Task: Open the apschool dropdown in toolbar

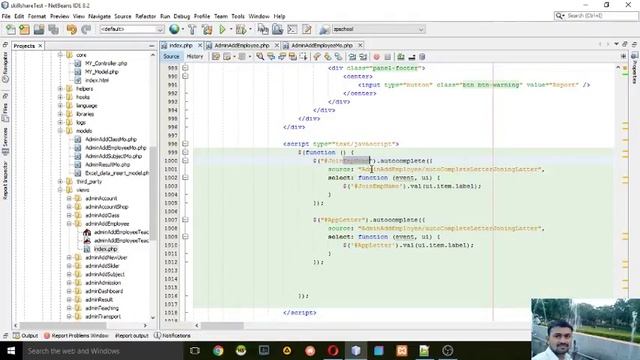Action: [378, 29]
